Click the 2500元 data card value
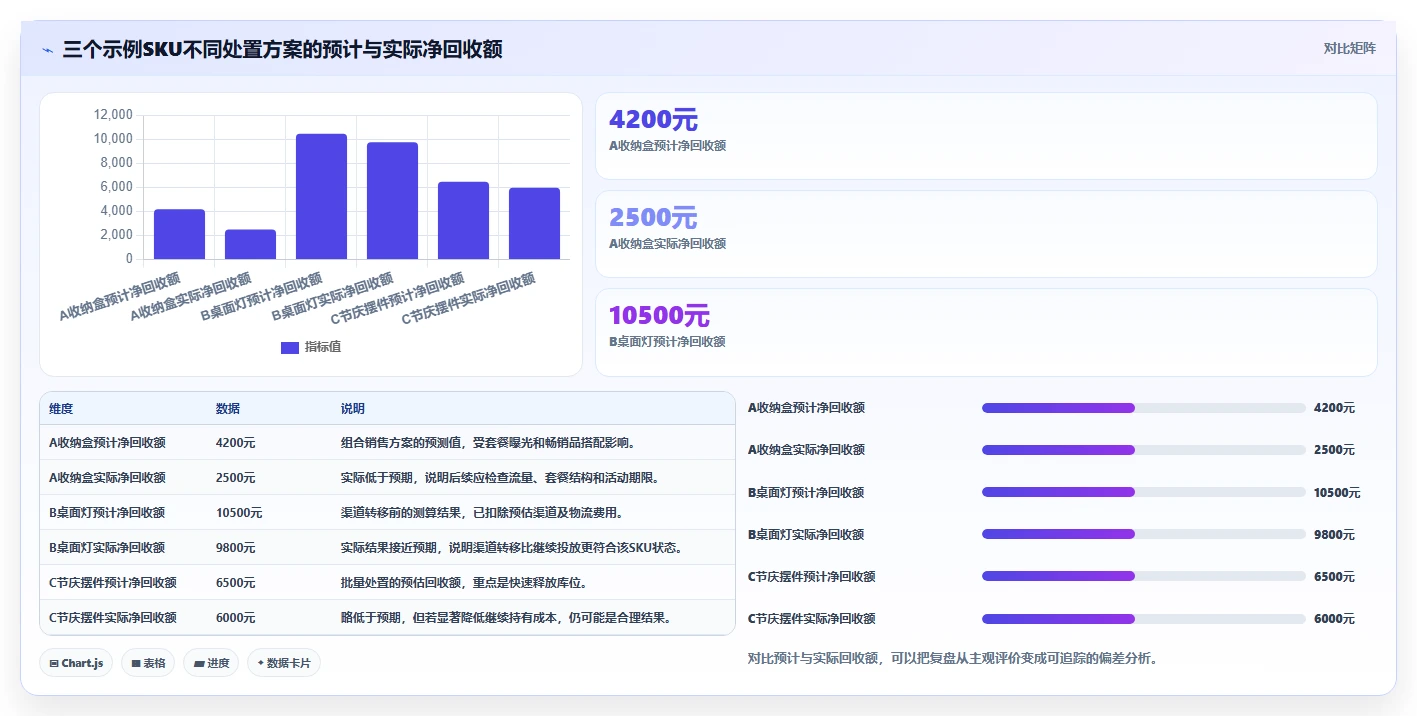 coord(653,218)
